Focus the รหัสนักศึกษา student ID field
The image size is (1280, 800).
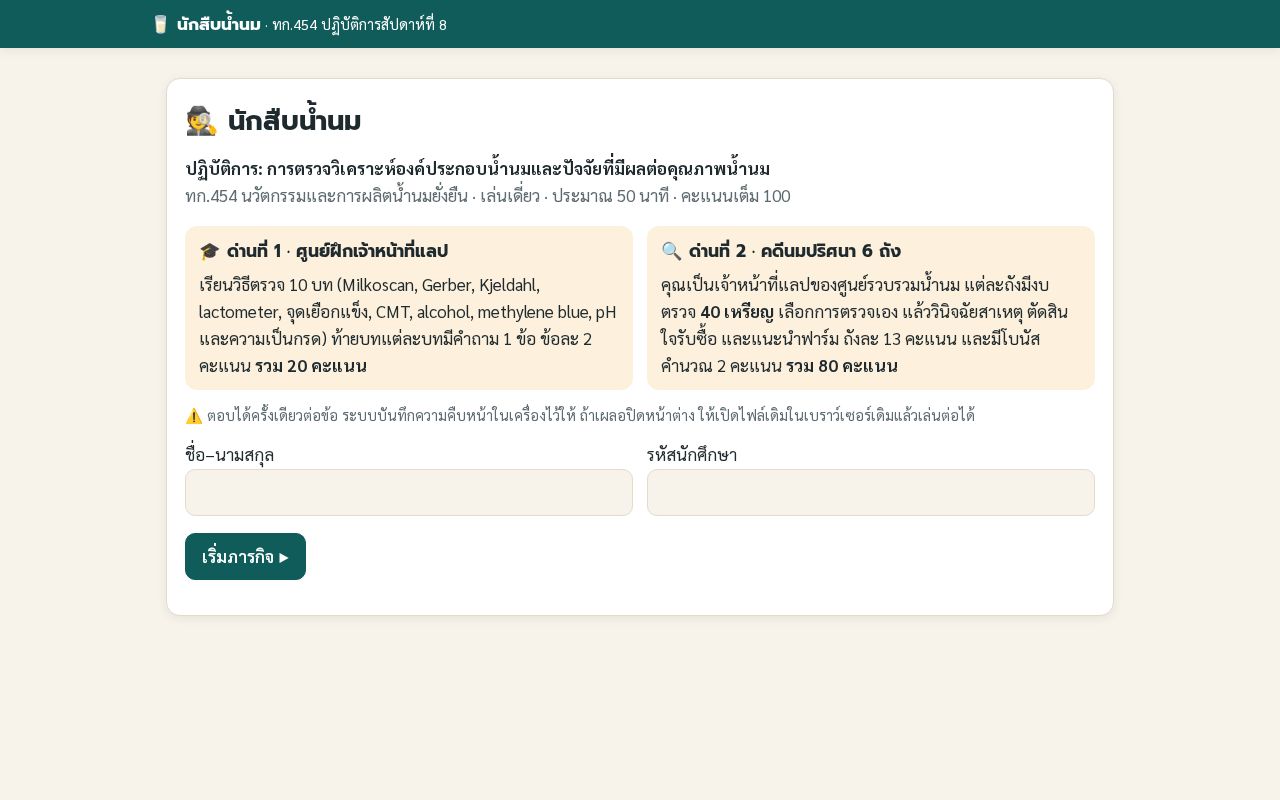871,493
